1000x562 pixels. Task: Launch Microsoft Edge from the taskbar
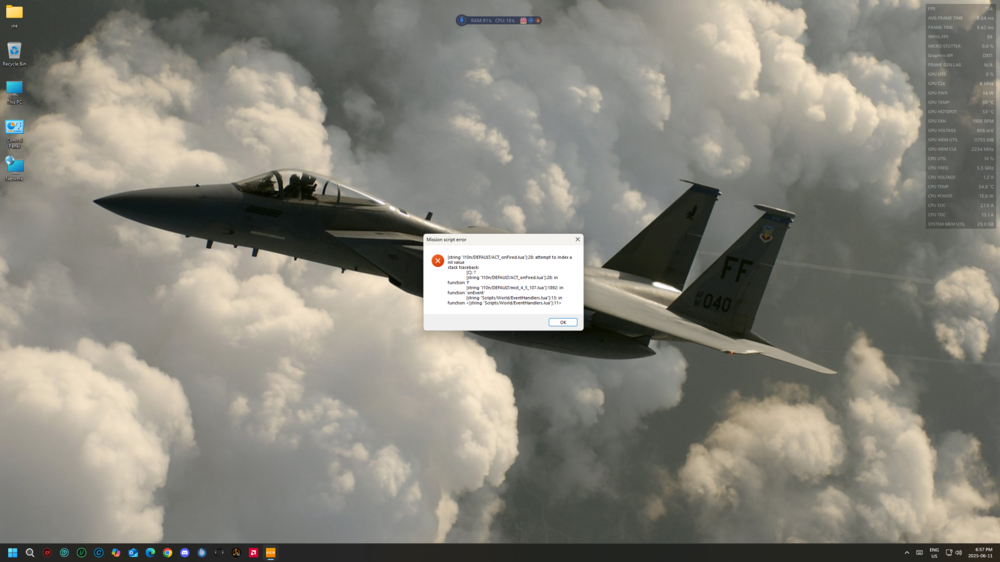[150, 552]
